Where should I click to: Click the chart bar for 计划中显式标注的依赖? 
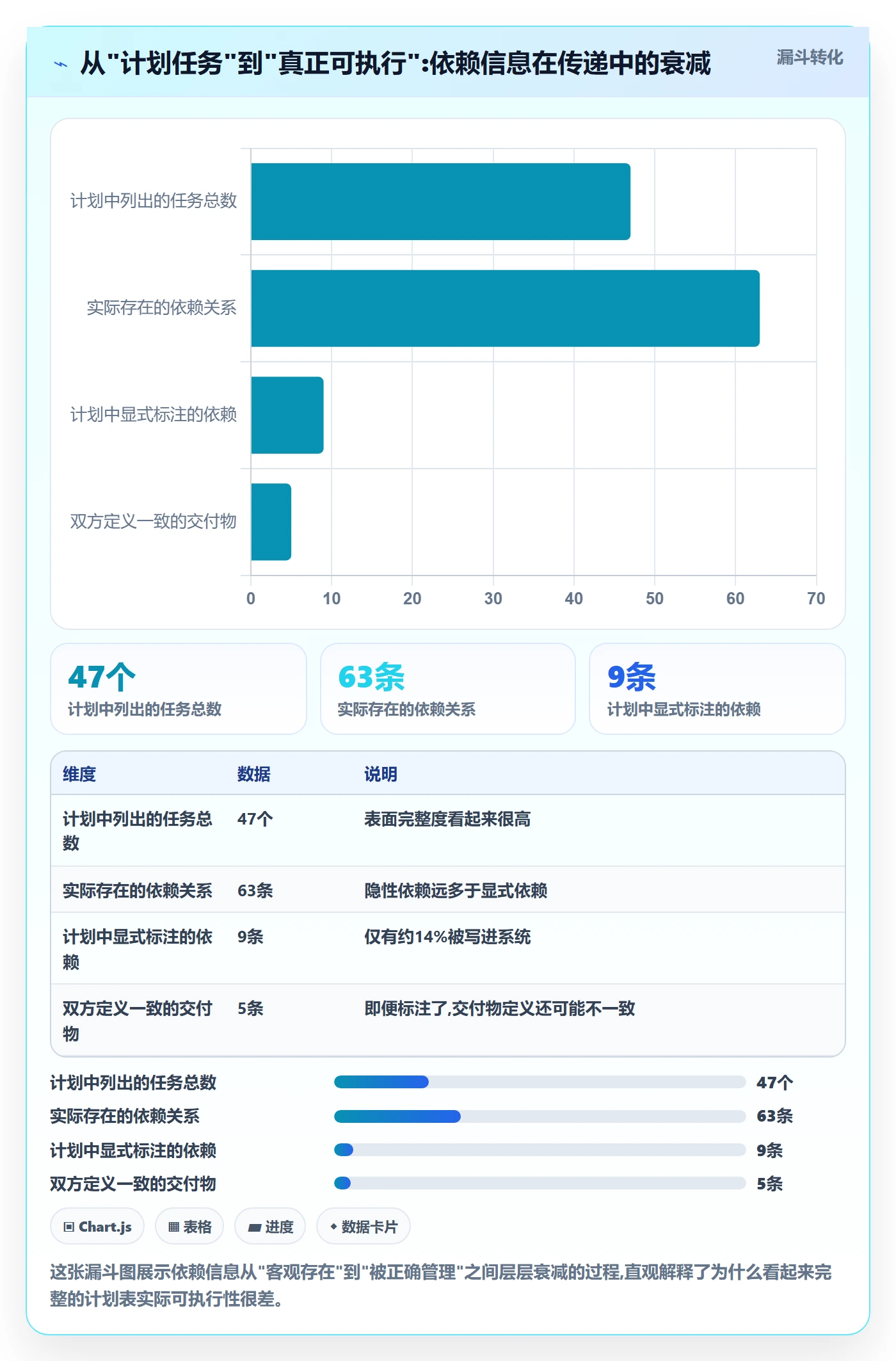tap(287, 415)
